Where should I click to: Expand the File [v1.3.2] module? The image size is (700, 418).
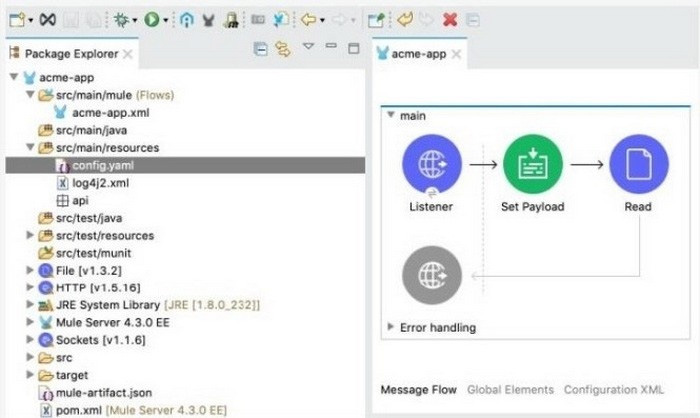click(x=30, y=270)
